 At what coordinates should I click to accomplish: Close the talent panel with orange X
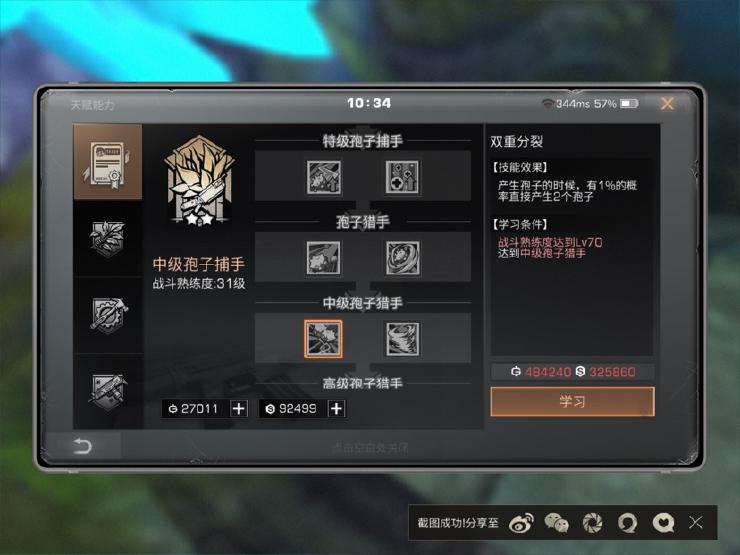[x=667, y=103]
